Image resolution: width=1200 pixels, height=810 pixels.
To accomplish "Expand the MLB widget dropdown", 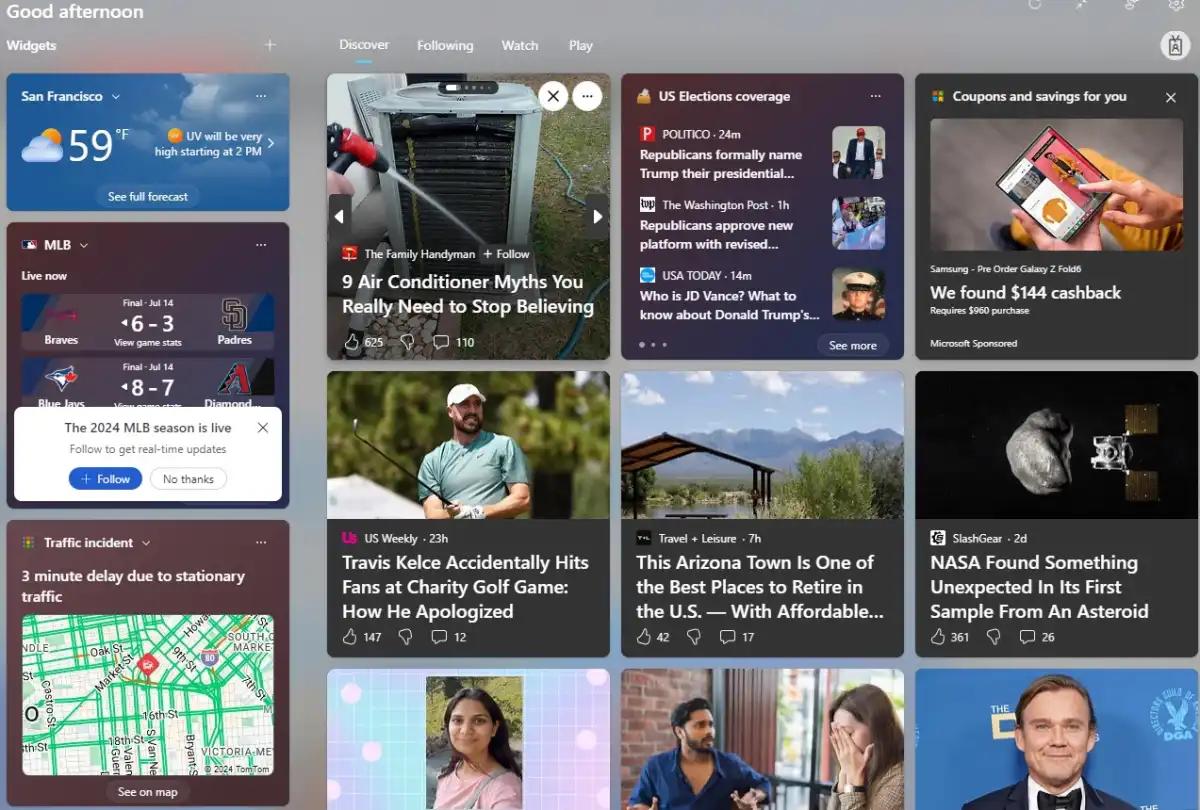I will (84, 245).
